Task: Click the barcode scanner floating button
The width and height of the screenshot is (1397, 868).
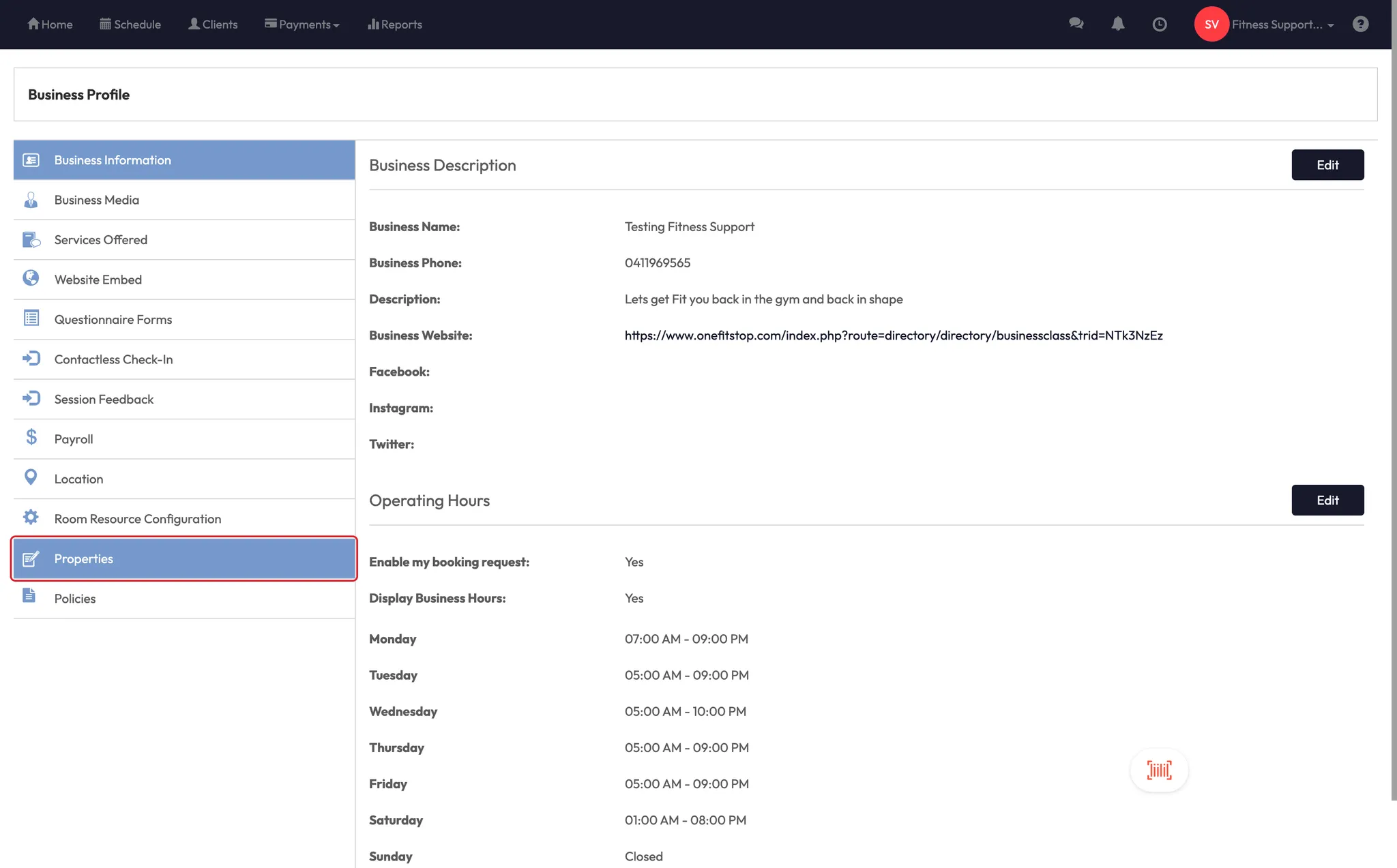Action: (x=1159, y=770)
